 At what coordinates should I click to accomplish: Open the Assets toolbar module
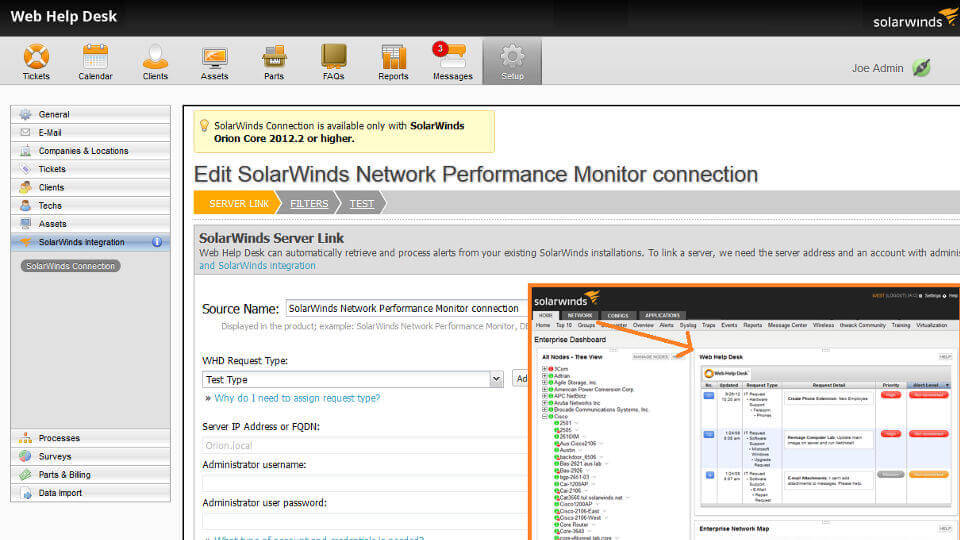point(214,62)
